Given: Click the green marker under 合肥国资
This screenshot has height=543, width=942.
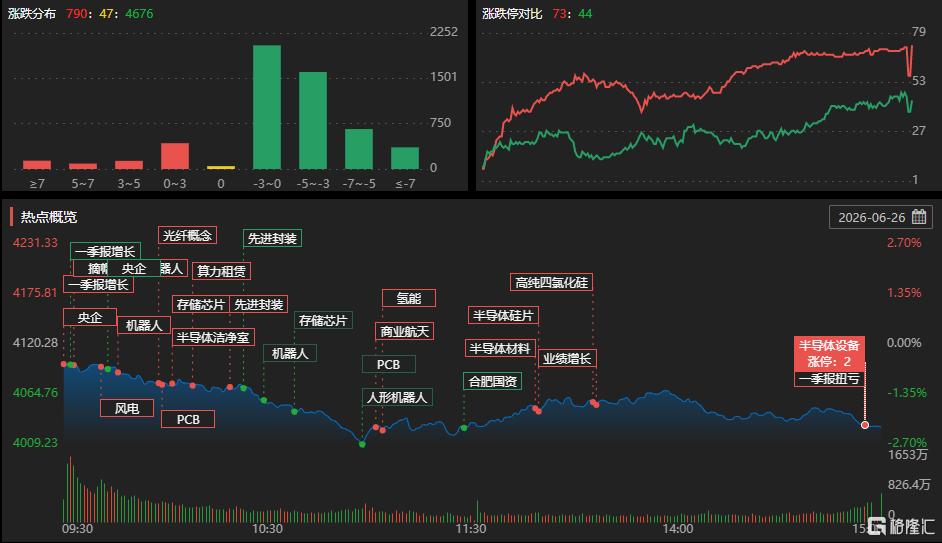Looking at the screenshot, I should 464,428.
